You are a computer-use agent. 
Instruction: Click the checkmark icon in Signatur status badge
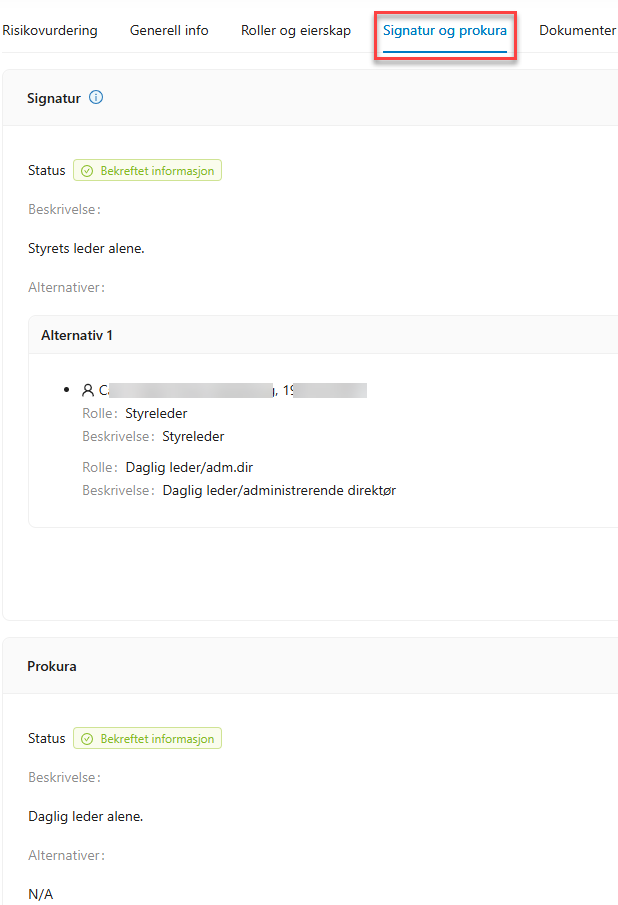(x=87, y=171)
